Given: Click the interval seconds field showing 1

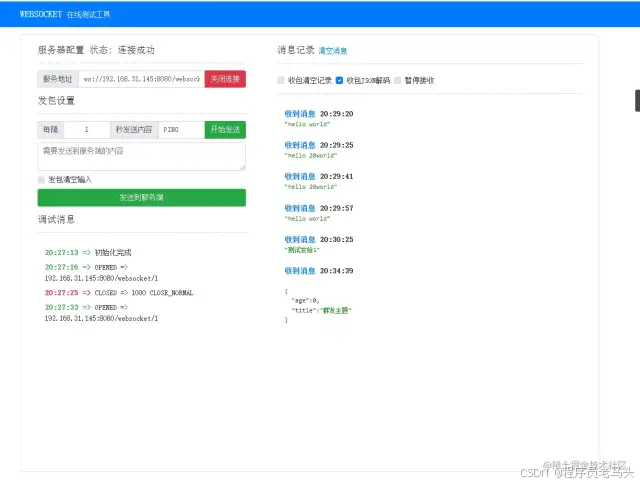Looking at the screenshot, I should (87, 129).
